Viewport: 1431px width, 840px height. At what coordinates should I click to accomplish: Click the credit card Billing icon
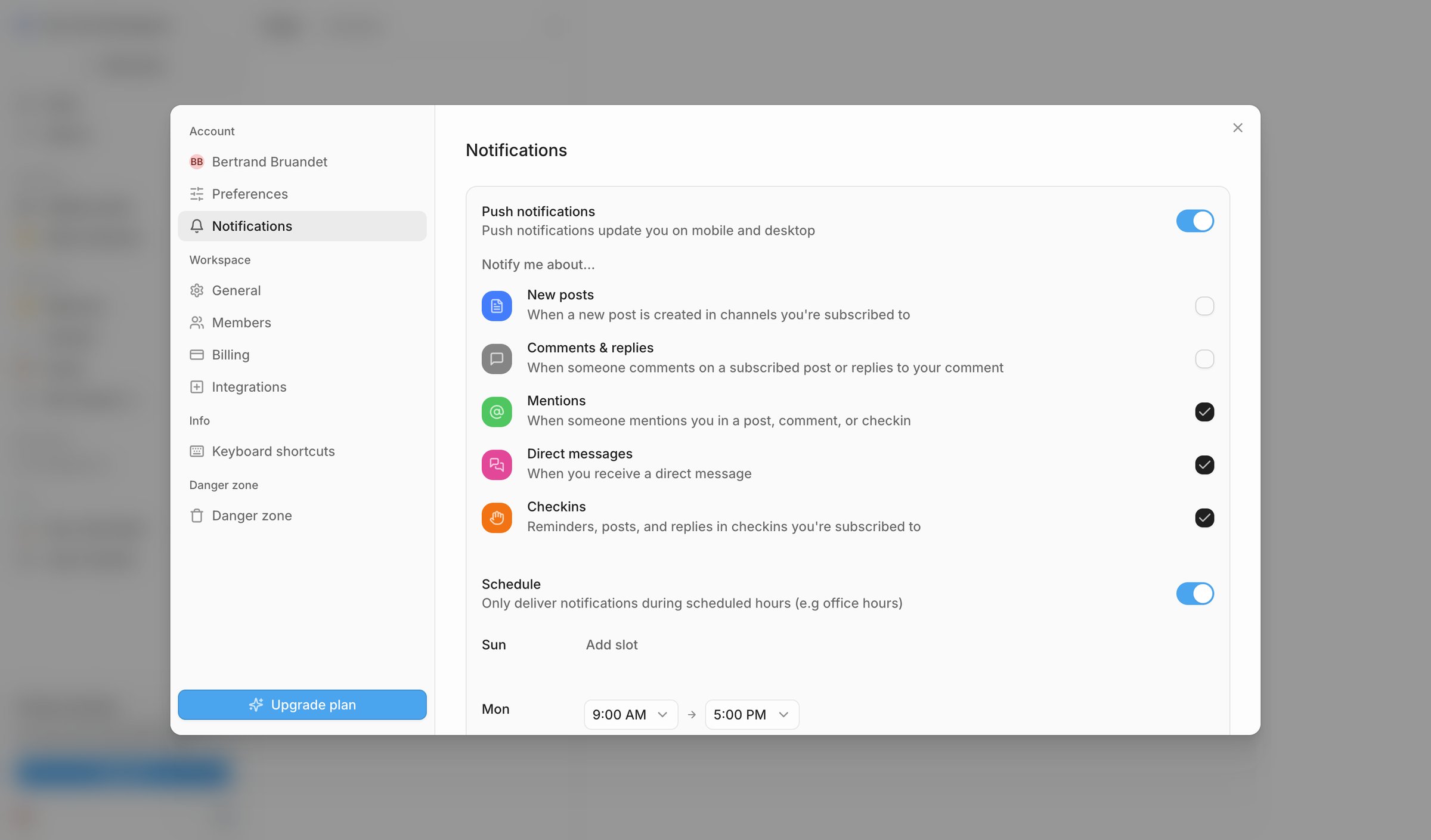197,355
